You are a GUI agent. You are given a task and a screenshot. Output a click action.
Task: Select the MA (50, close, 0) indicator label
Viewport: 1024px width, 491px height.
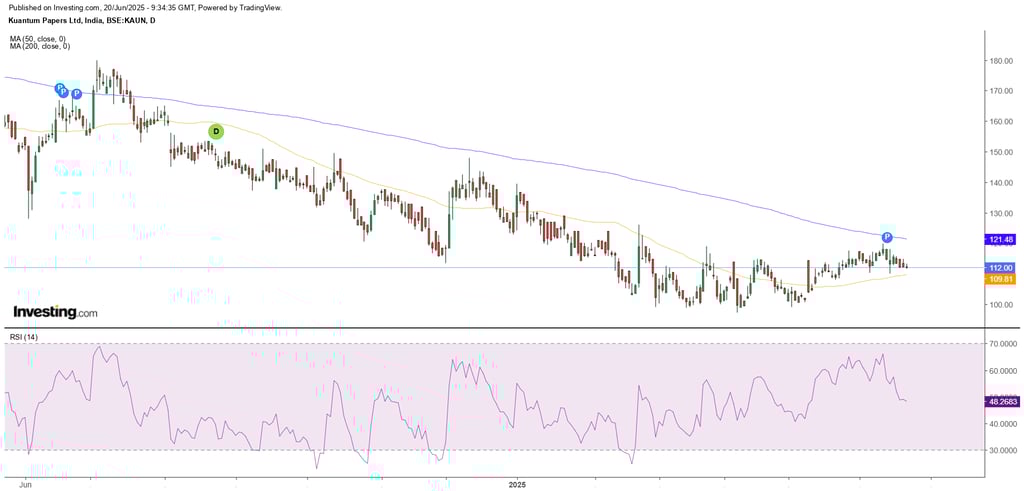click(x=40, y=39)
